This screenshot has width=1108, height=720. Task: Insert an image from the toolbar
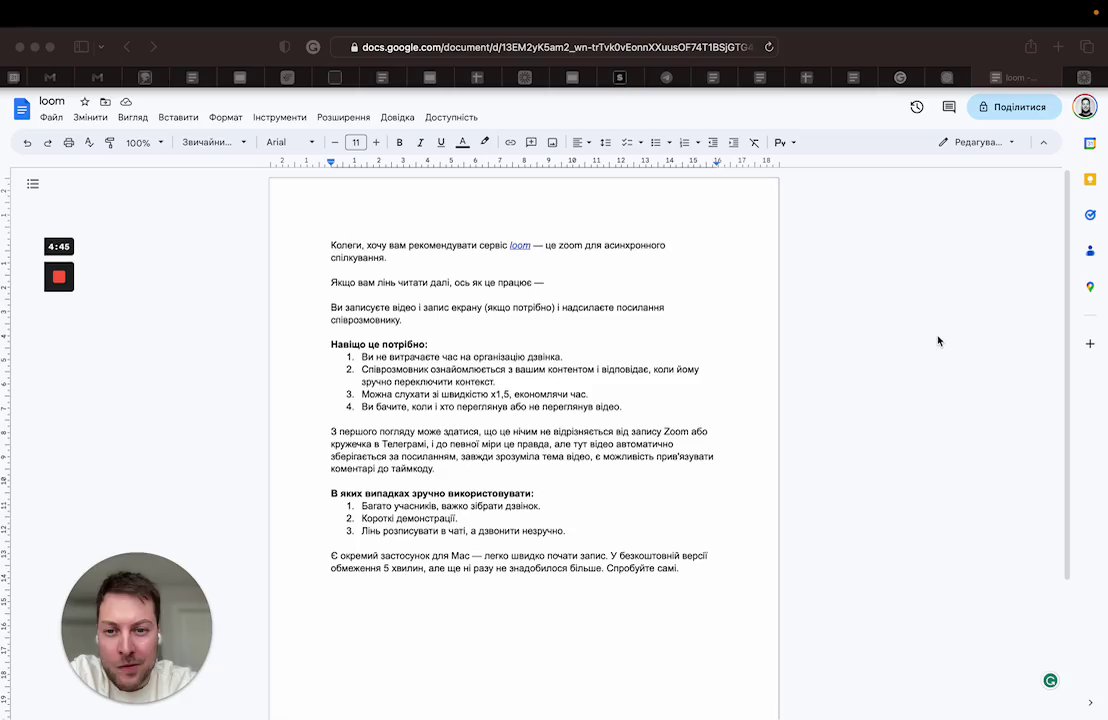(553, 143)
